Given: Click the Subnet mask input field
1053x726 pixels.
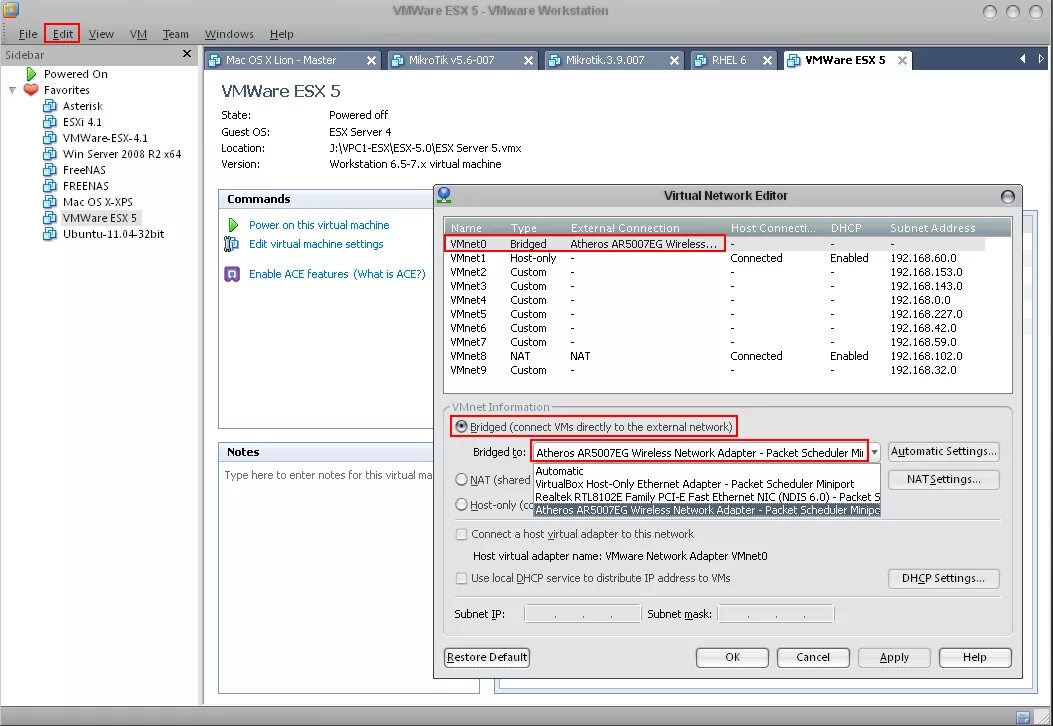Looking at the screenshot, I should tap(776, 614).
